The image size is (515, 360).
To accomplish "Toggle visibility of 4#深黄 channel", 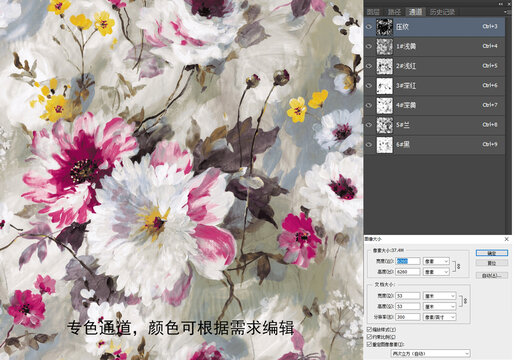I will coord(369,105).
